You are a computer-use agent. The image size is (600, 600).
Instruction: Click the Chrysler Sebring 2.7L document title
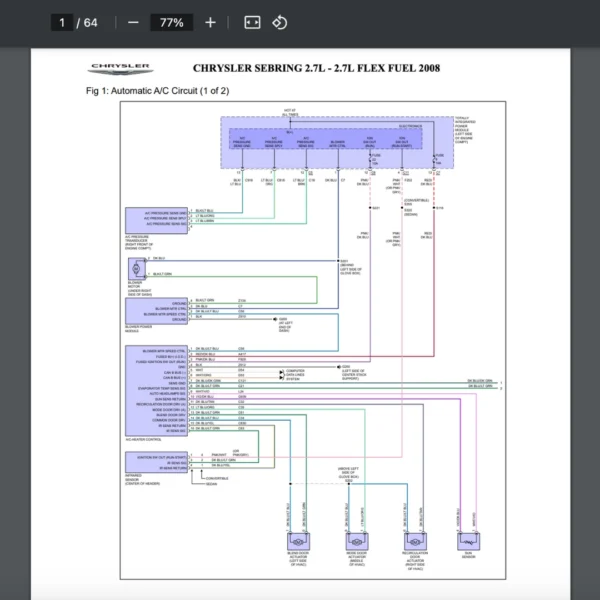click(316, 68)
